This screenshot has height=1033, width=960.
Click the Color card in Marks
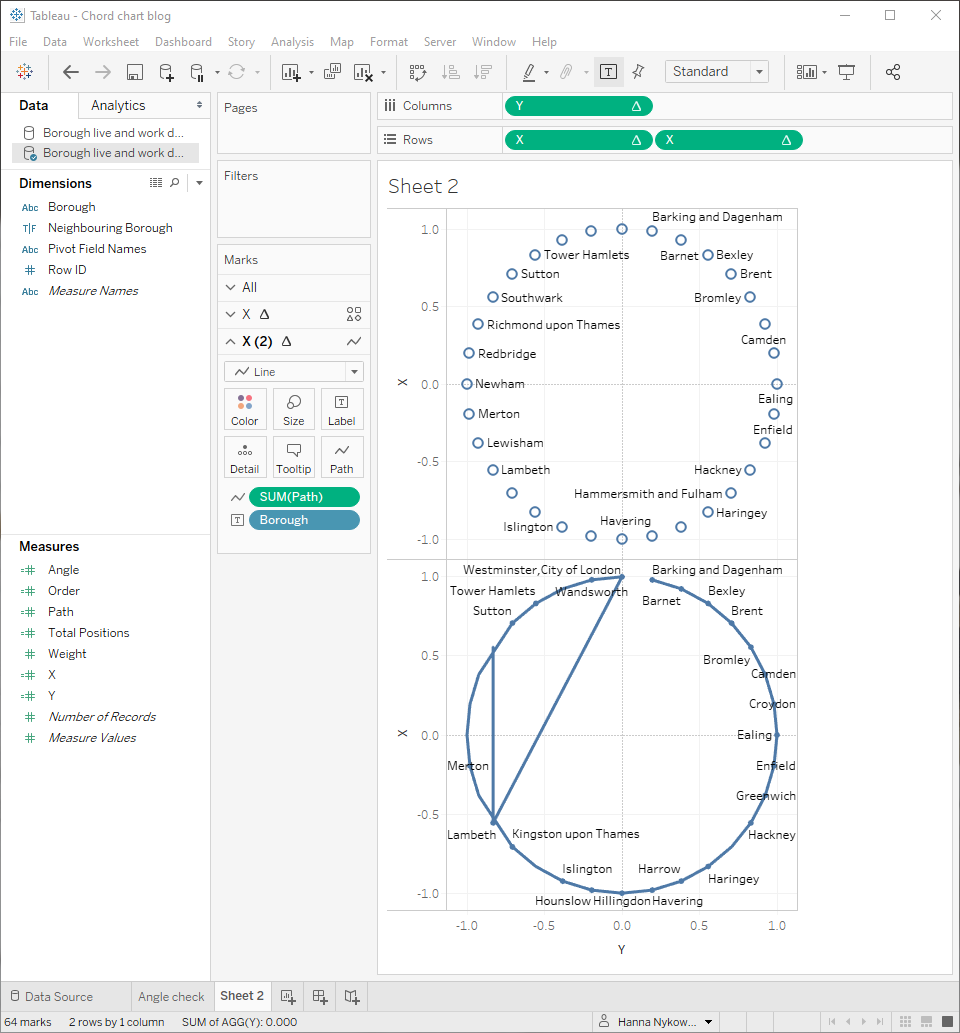point(245,409)
